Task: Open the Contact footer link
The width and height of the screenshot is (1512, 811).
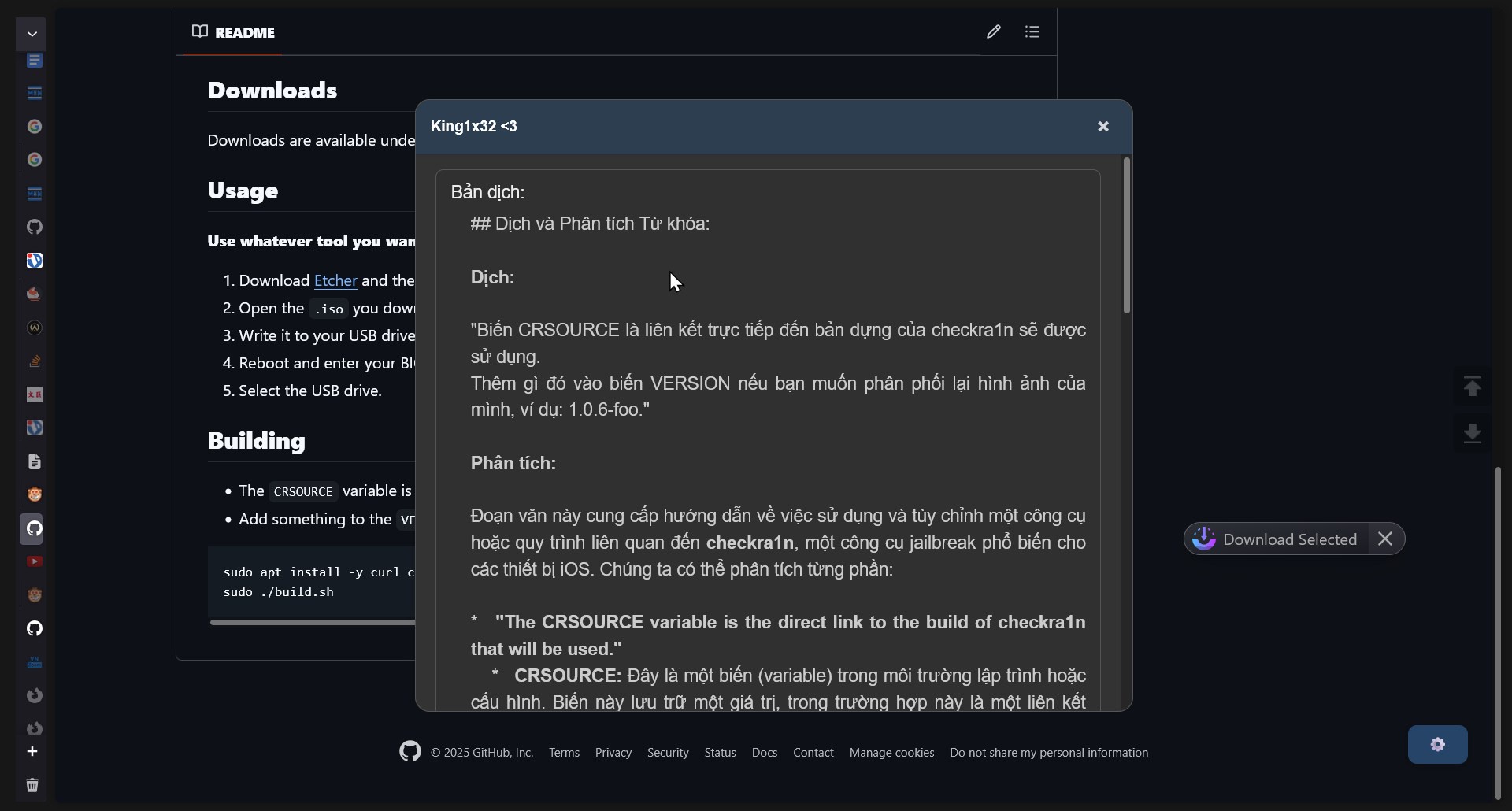Action: (813, 753)
